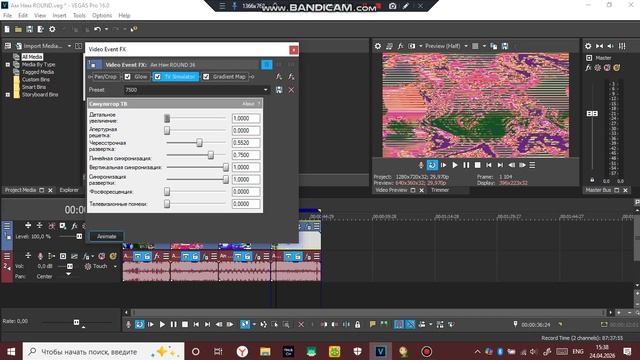Delete the preset with the red X

point(291,90)
